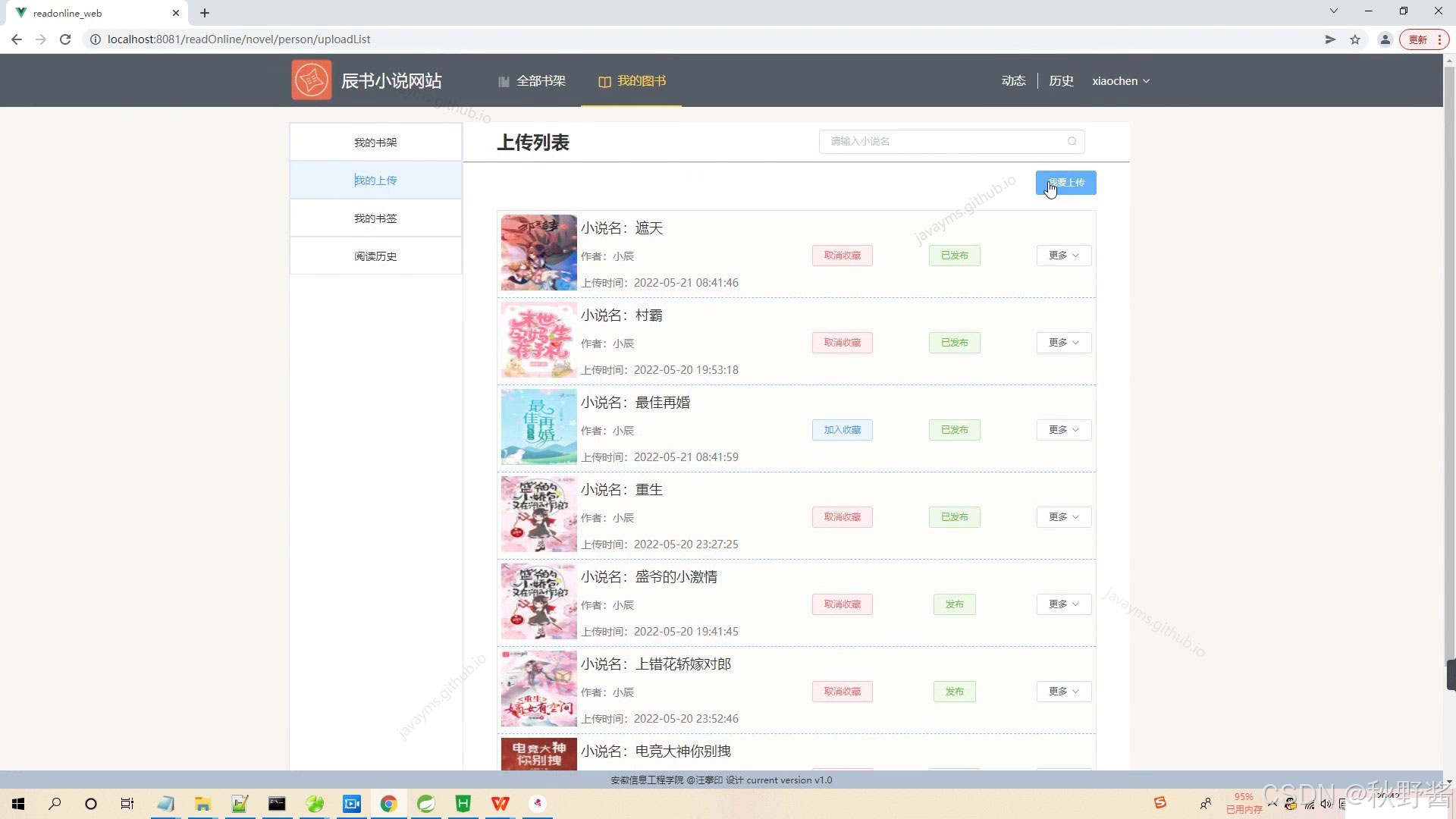Viewport: 1456px width, 819px height.
Task: Open File Explorer folder icon in taskbar
Action: [x=202, y=804]
